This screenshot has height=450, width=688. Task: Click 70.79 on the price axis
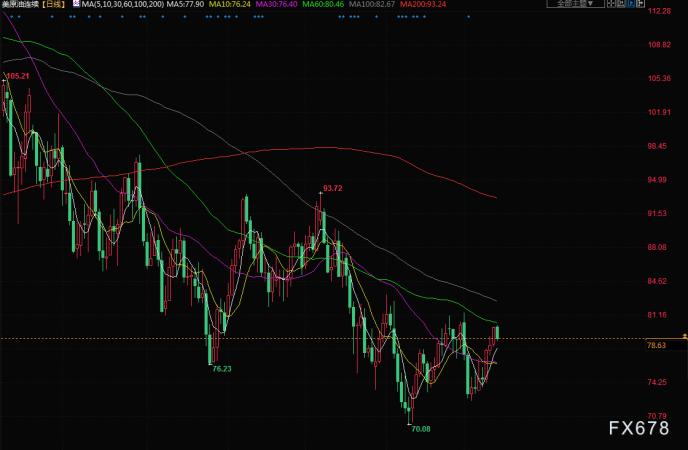point(657,416)
